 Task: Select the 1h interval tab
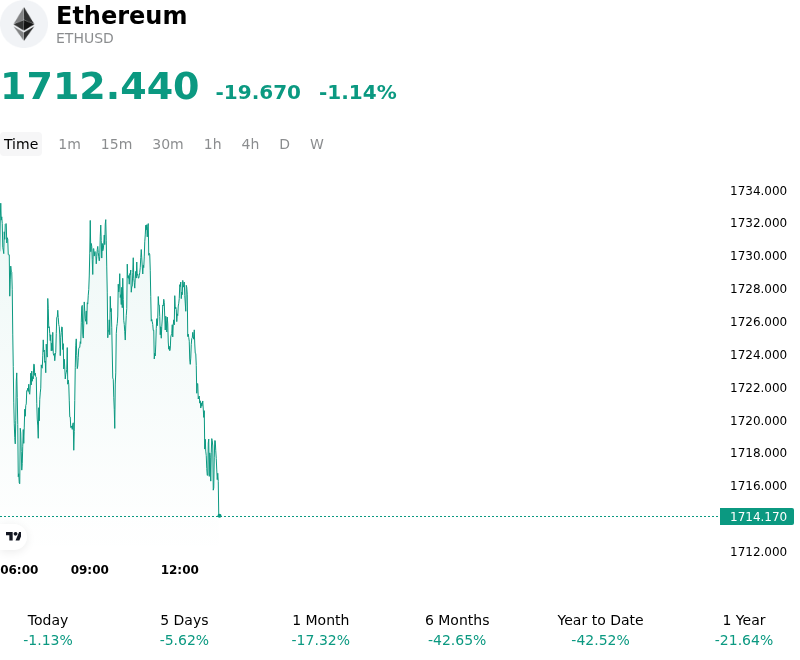213,144
